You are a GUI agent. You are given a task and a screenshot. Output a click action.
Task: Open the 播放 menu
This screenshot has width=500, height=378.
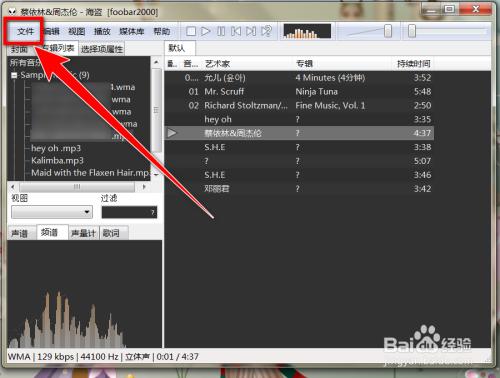(102, 31)
